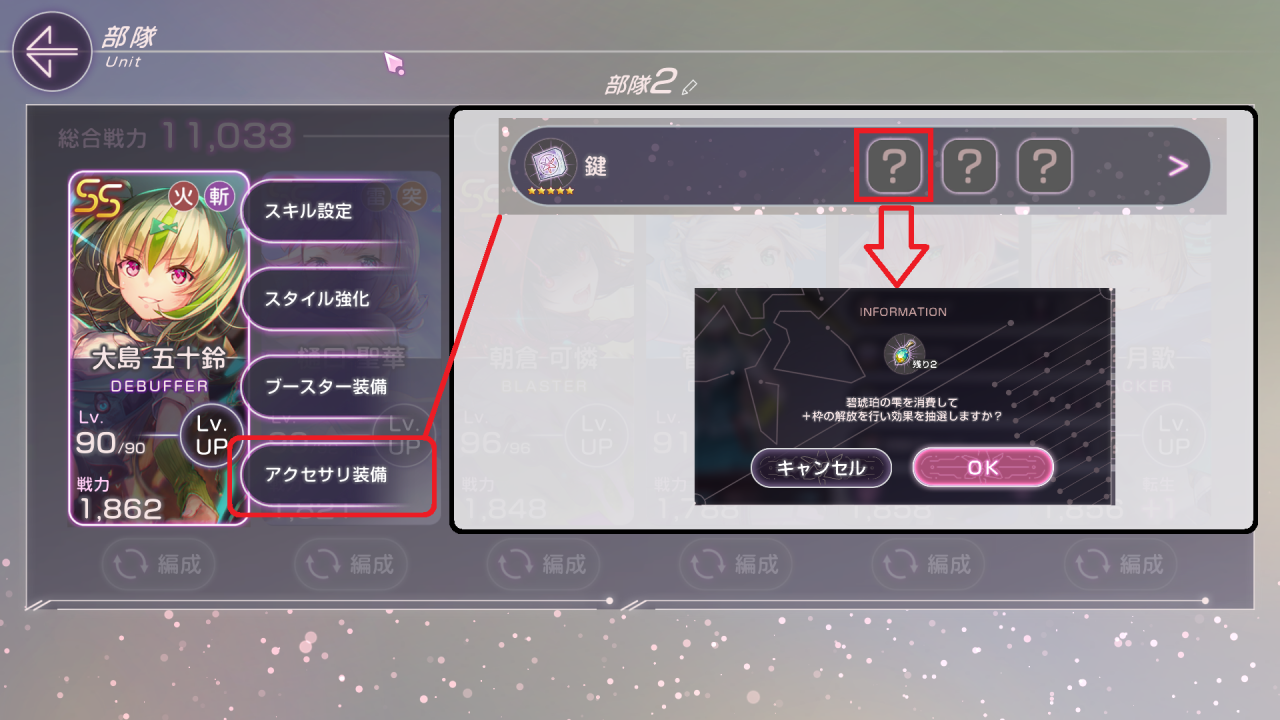Click the first 編成 swap button

click(x=158, y=565)
